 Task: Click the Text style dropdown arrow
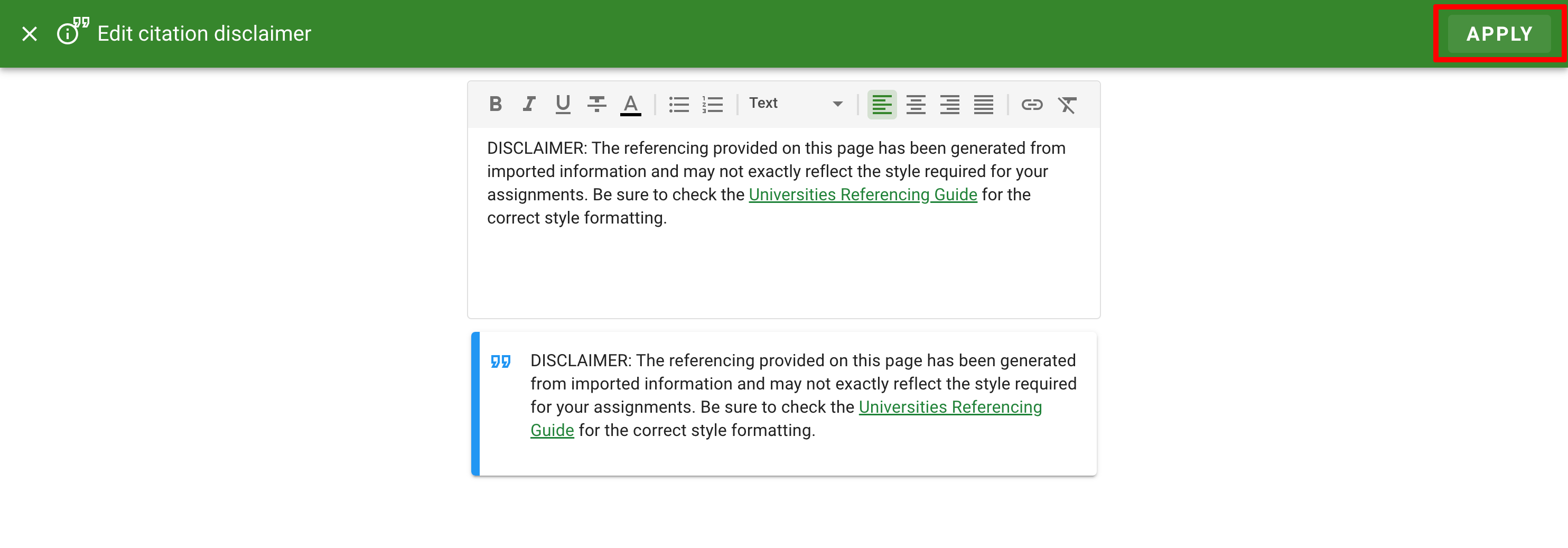pos(837,104)
